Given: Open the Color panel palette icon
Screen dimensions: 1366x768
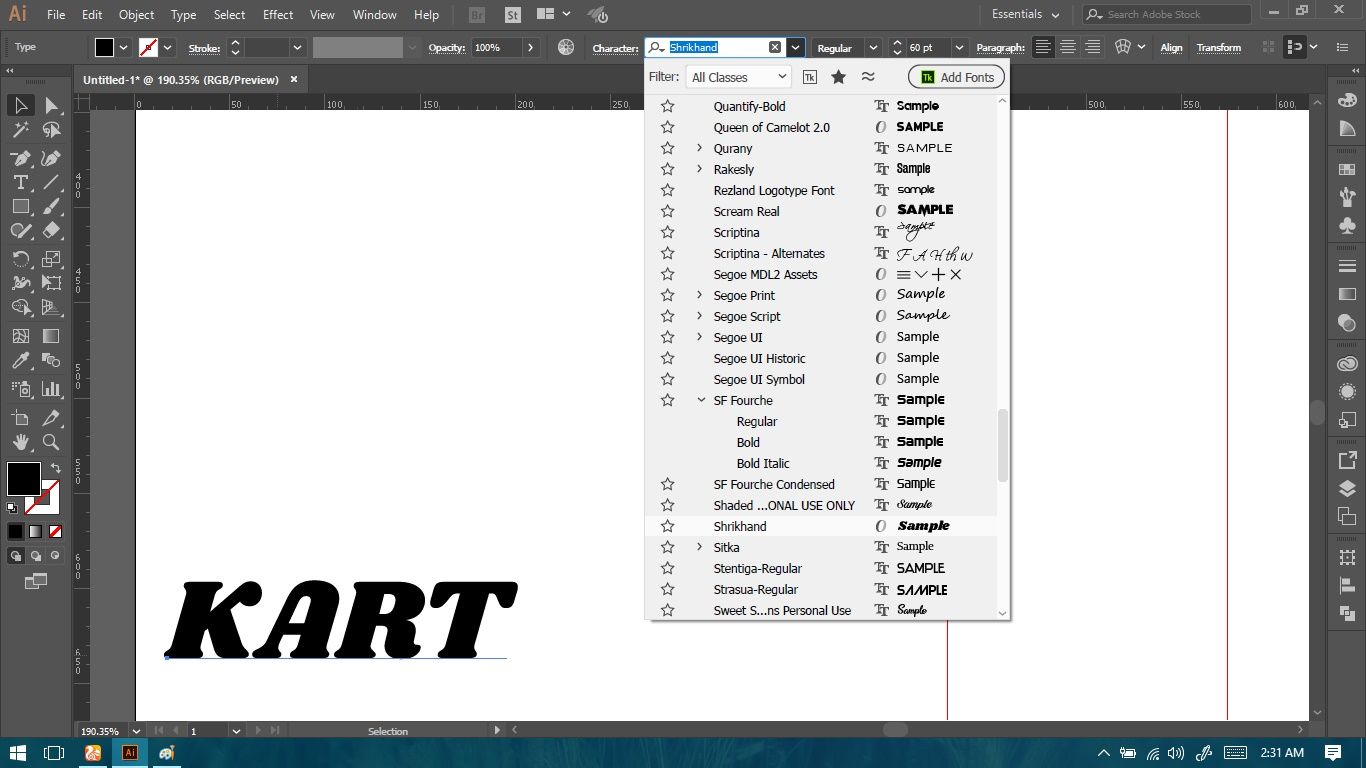Looking at the screenshot, I should click(1347, 100).
